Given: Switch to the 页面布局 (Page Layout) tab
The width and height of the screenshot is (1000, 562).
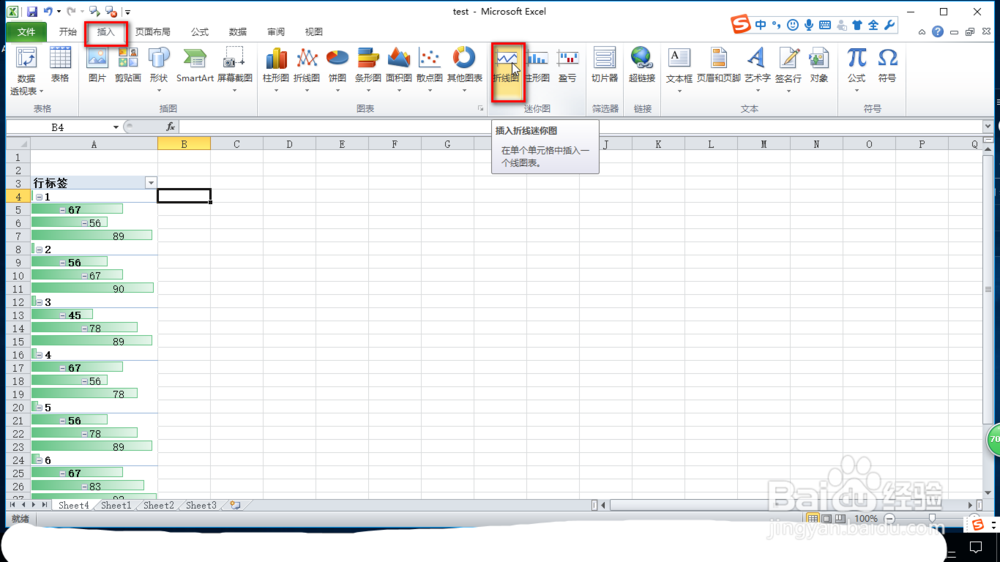Looking at the screenshot, I should 152,32.
